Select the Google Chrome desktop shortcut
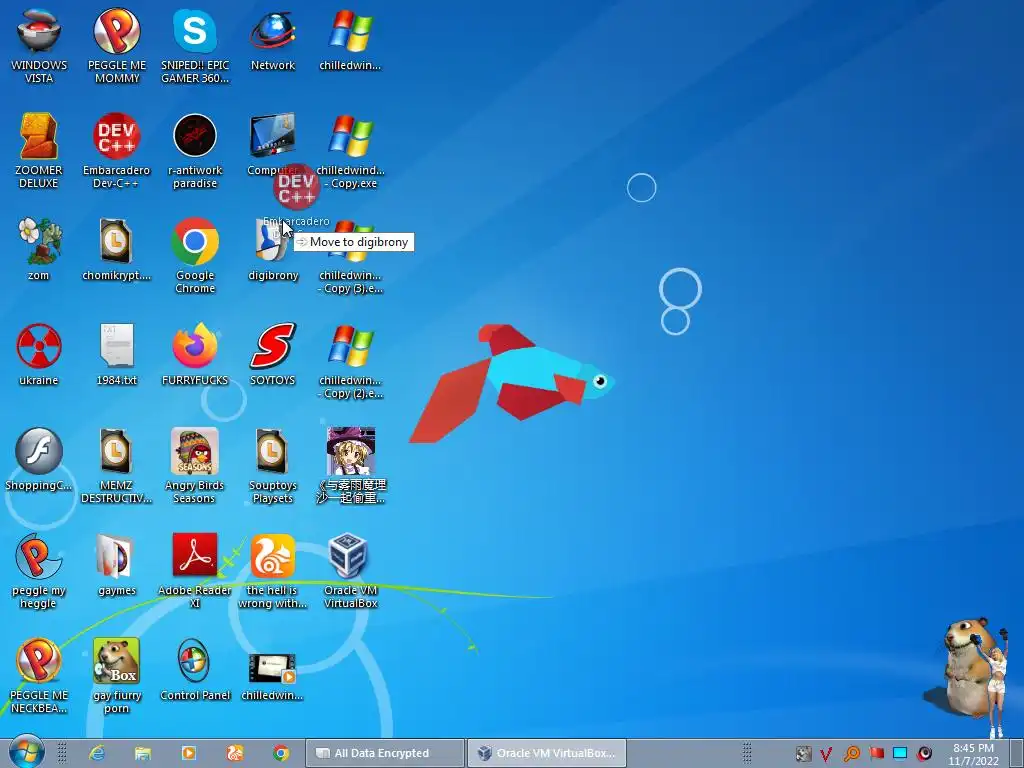 (x=195, y=256)
